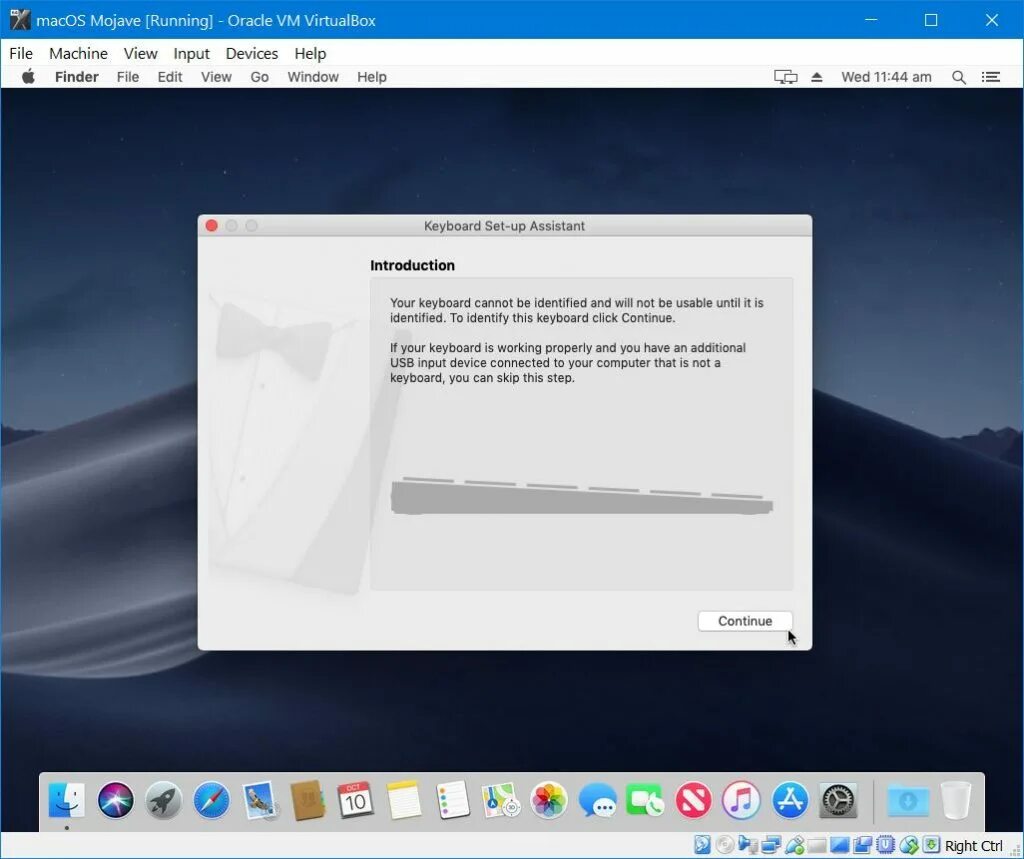Open macOS Go menu
This screenshot has width=1024, height=859.
click(259, 77)
